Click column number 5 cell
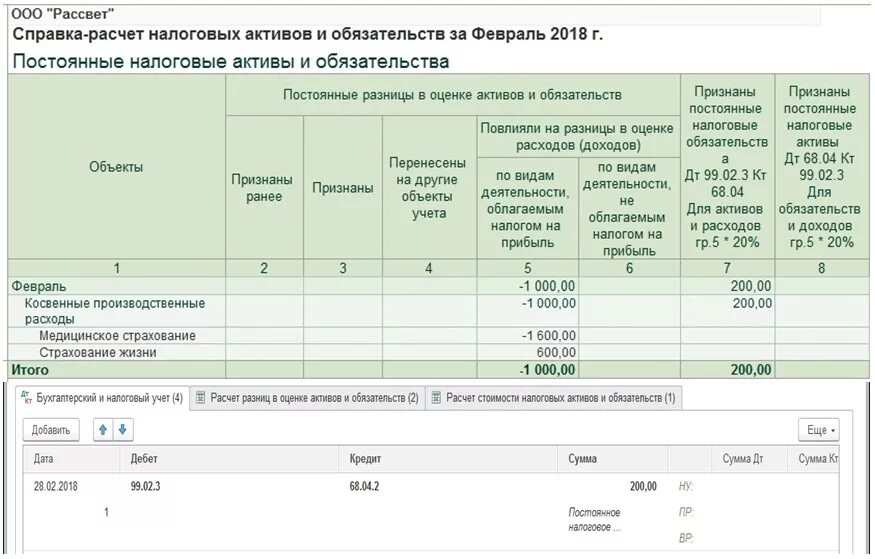Viewport: 875px width, 559px height. (527, 268)
